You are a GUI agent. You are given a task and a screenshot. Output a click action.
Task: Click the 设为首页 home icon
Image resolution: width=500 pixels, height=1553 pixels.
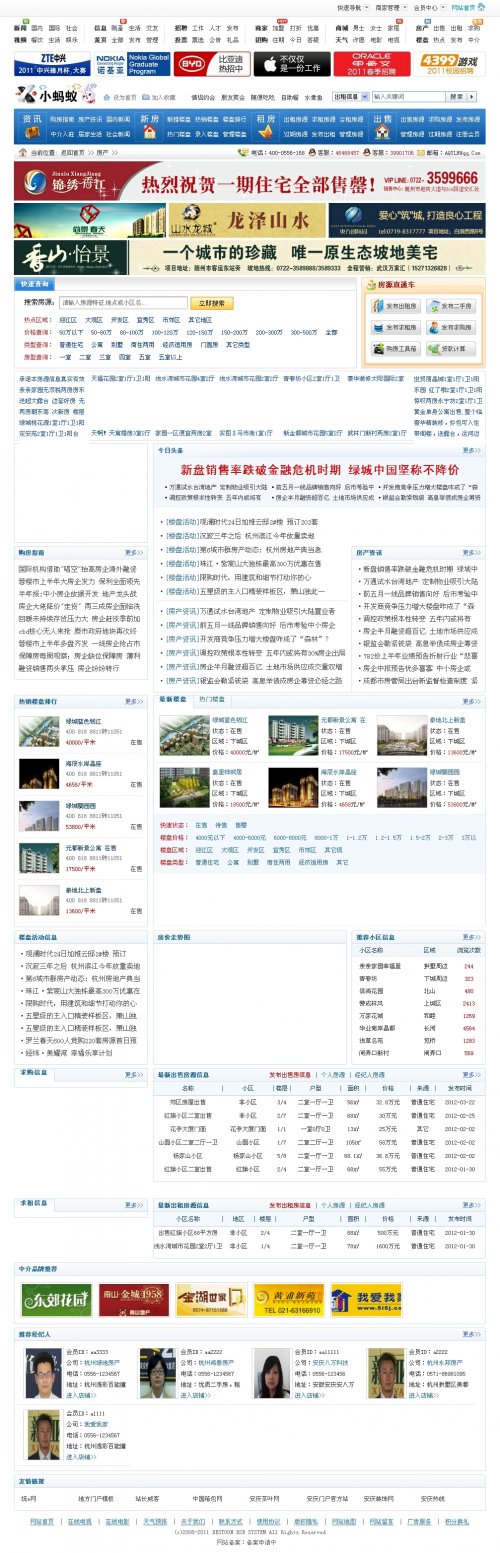[x=108, y=98]
